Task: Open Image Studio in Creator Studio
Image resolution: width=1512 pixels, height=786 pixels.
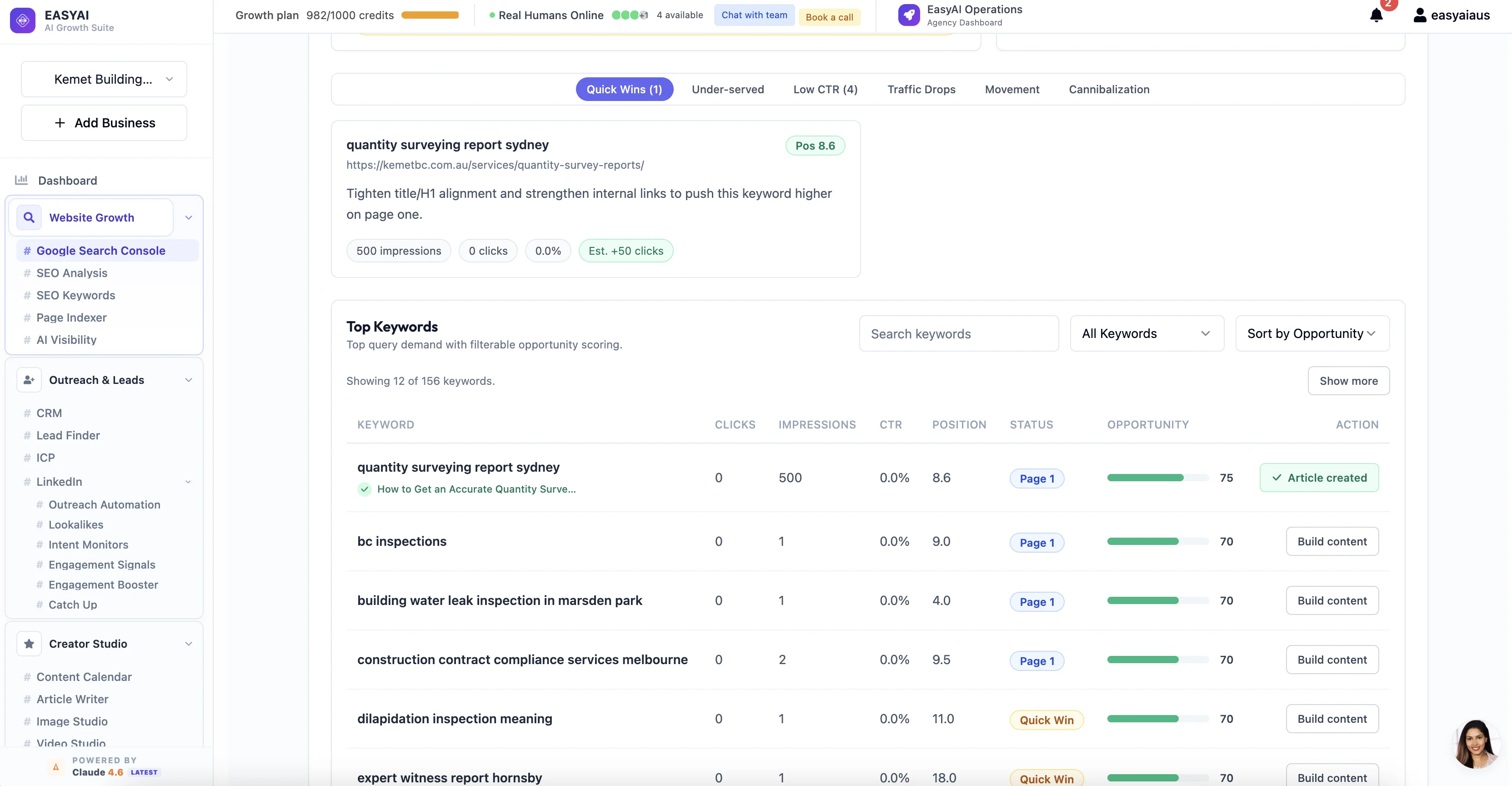Action: tap(72, 721)
